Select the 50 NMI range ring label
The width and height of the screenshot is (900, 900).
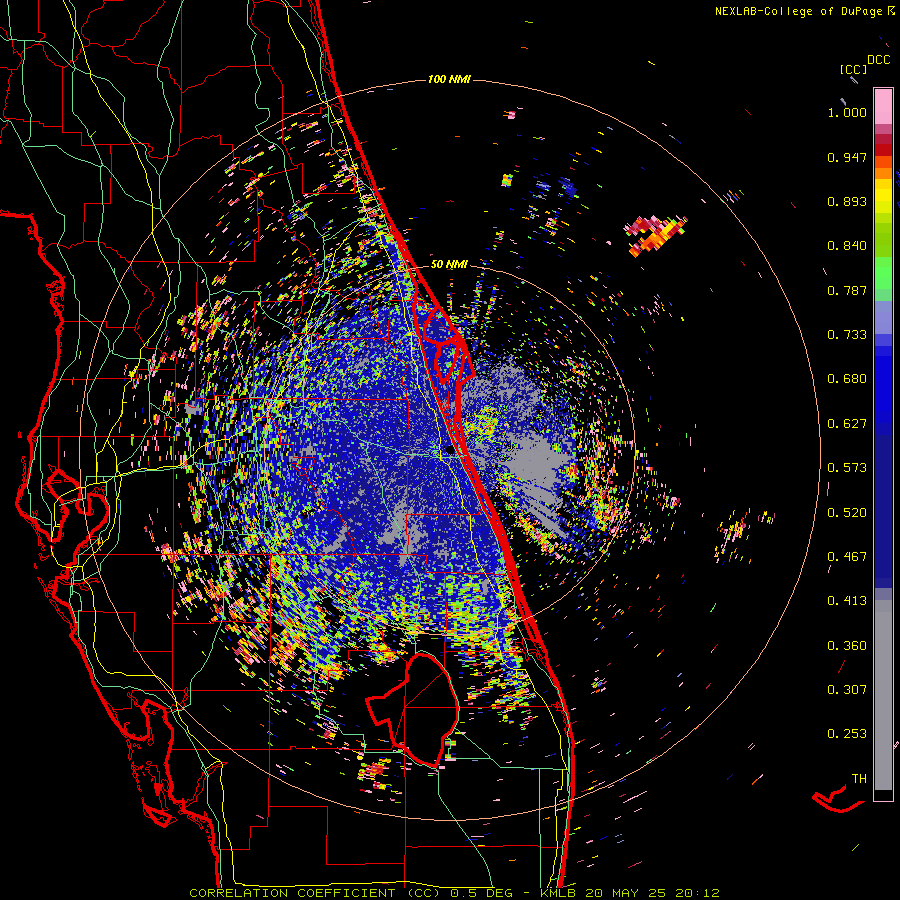click(x=449, y=265)
